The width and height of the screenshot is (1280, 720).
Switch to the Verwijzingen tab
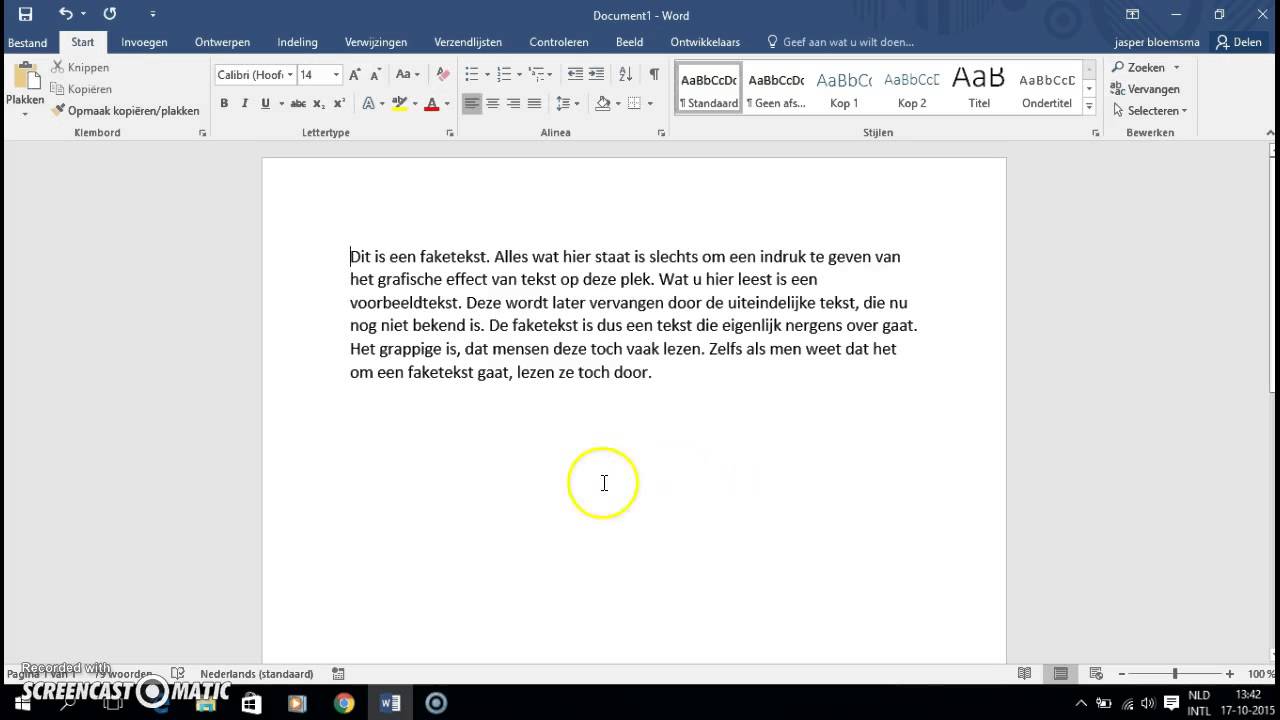click(x=376, y=42)
